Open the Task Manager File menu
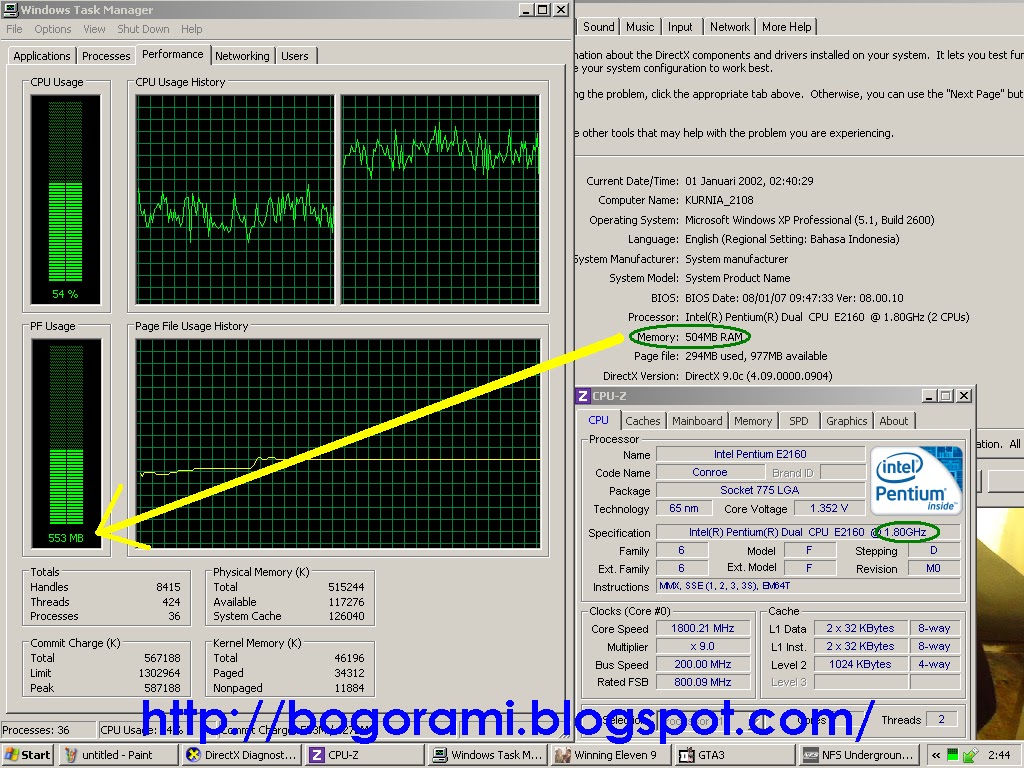 14,29
